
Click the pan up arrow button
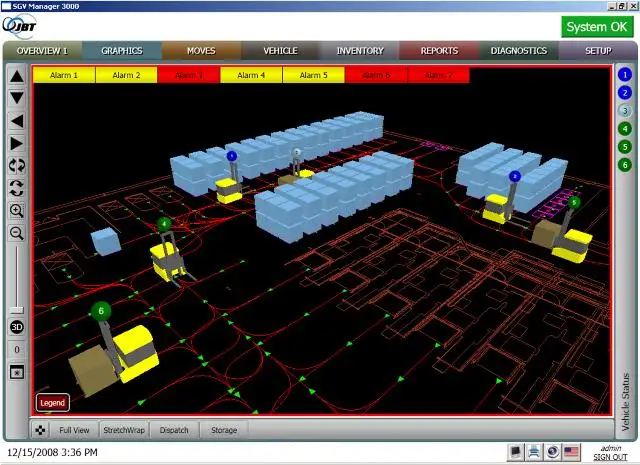(17, 76)
